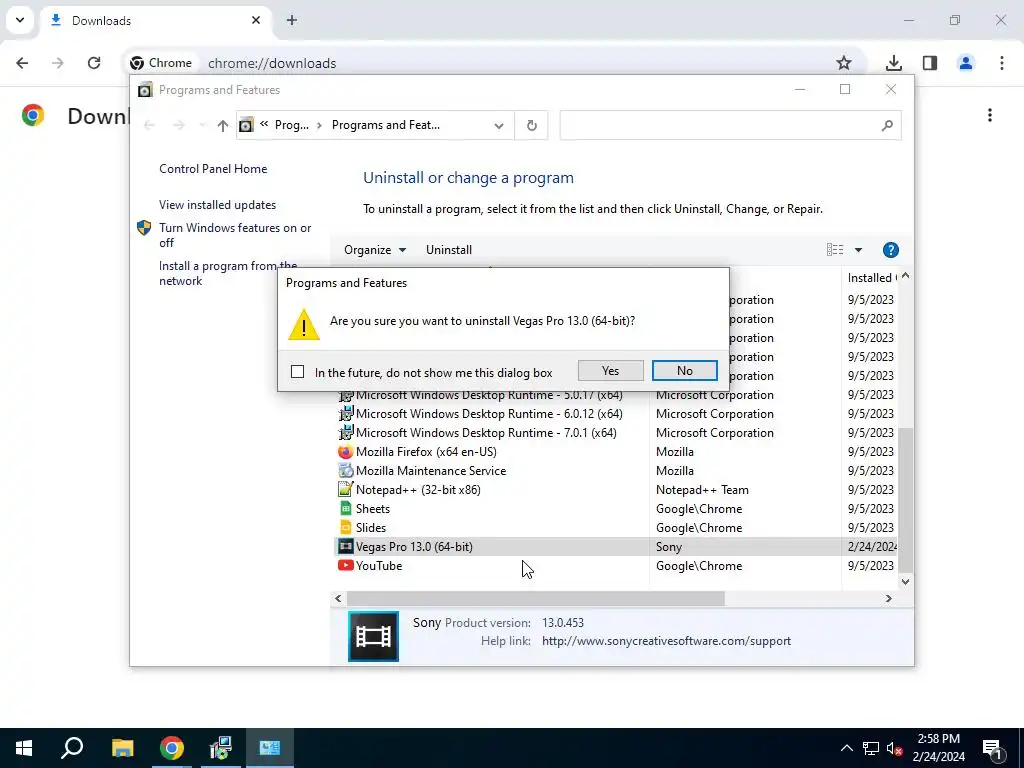Image resolution: width=1024 pixels, height=768 pixels.
Task: Open Turn Windows features on or off
Action: (235, 235)
